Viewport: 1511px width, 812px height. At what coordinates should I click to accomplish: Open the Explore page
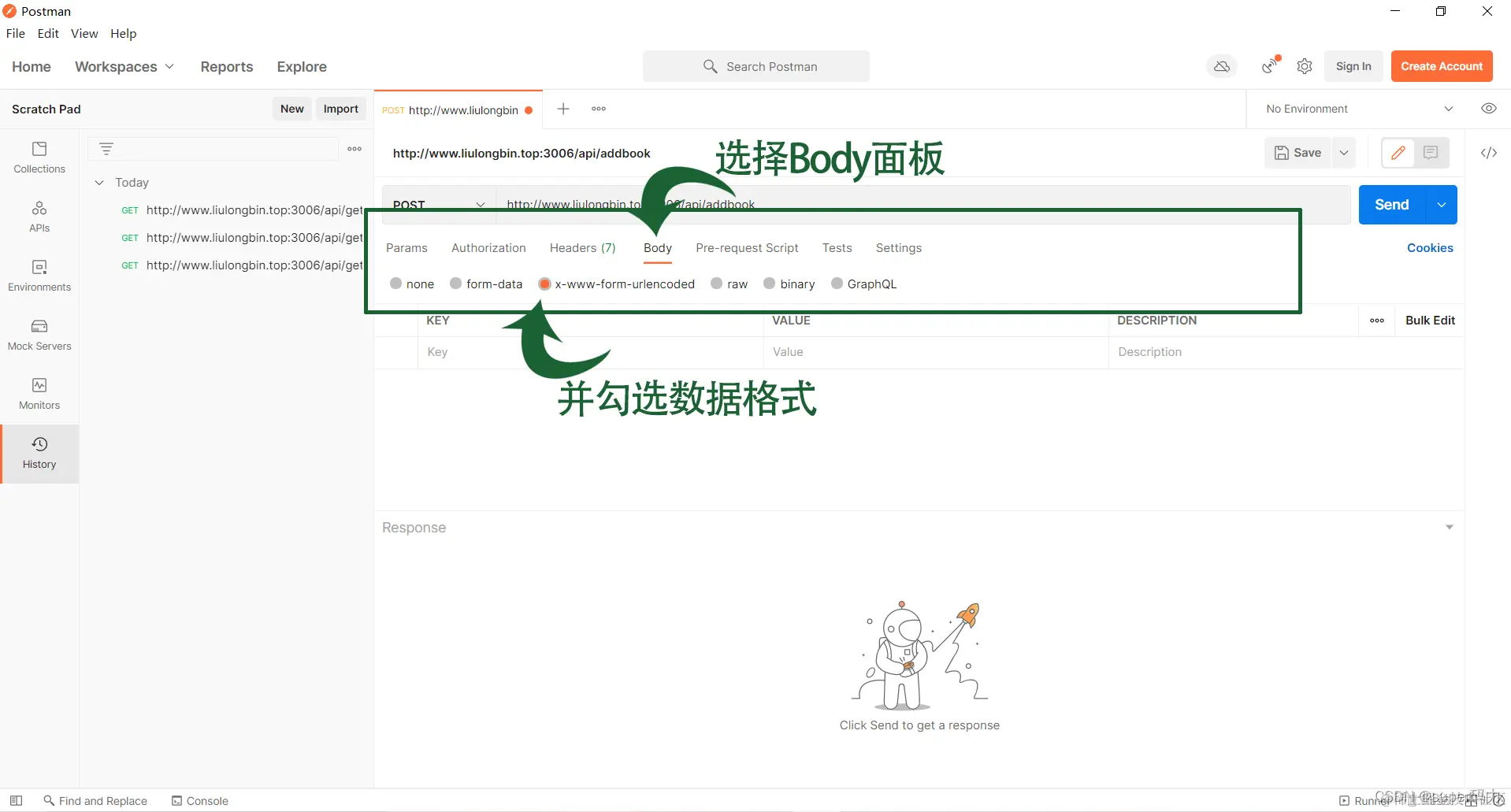[x=302, y=67]
